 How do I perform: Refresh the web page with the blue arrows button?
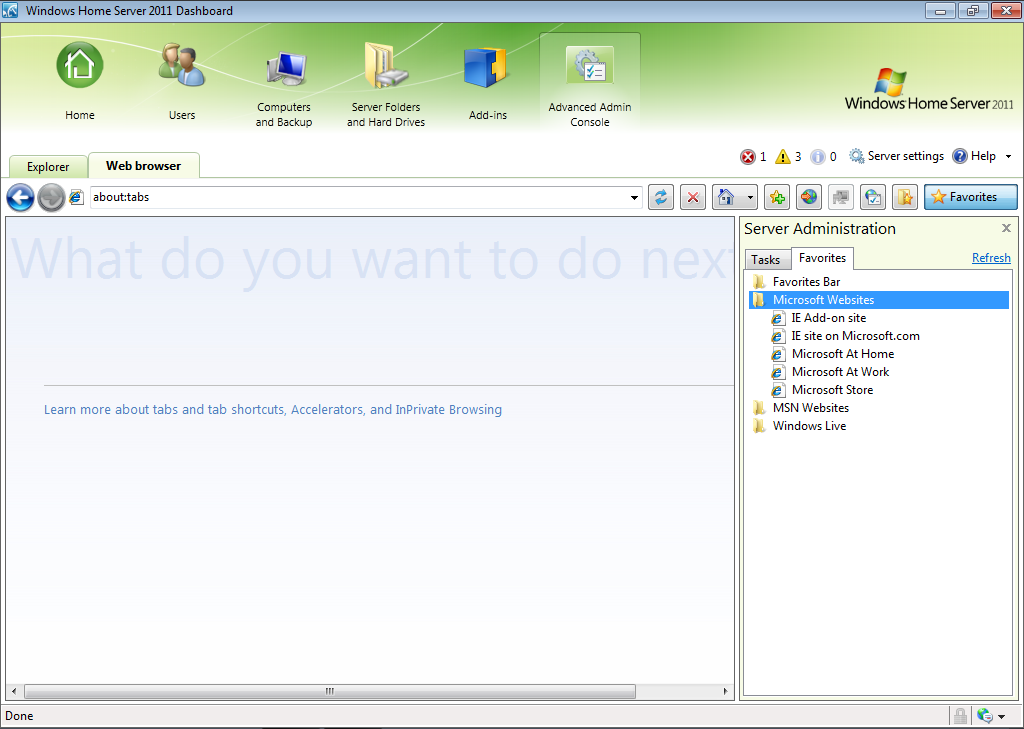pos(661,197)
